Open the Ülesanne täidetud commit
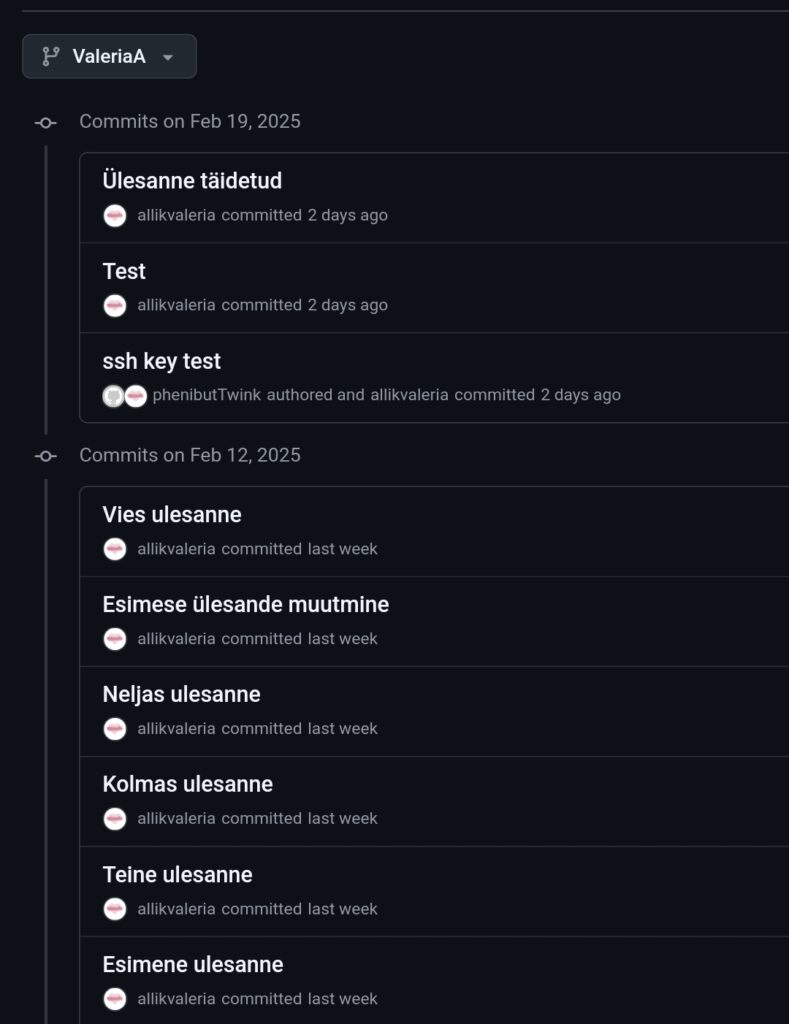 click(x=192, y=181)
